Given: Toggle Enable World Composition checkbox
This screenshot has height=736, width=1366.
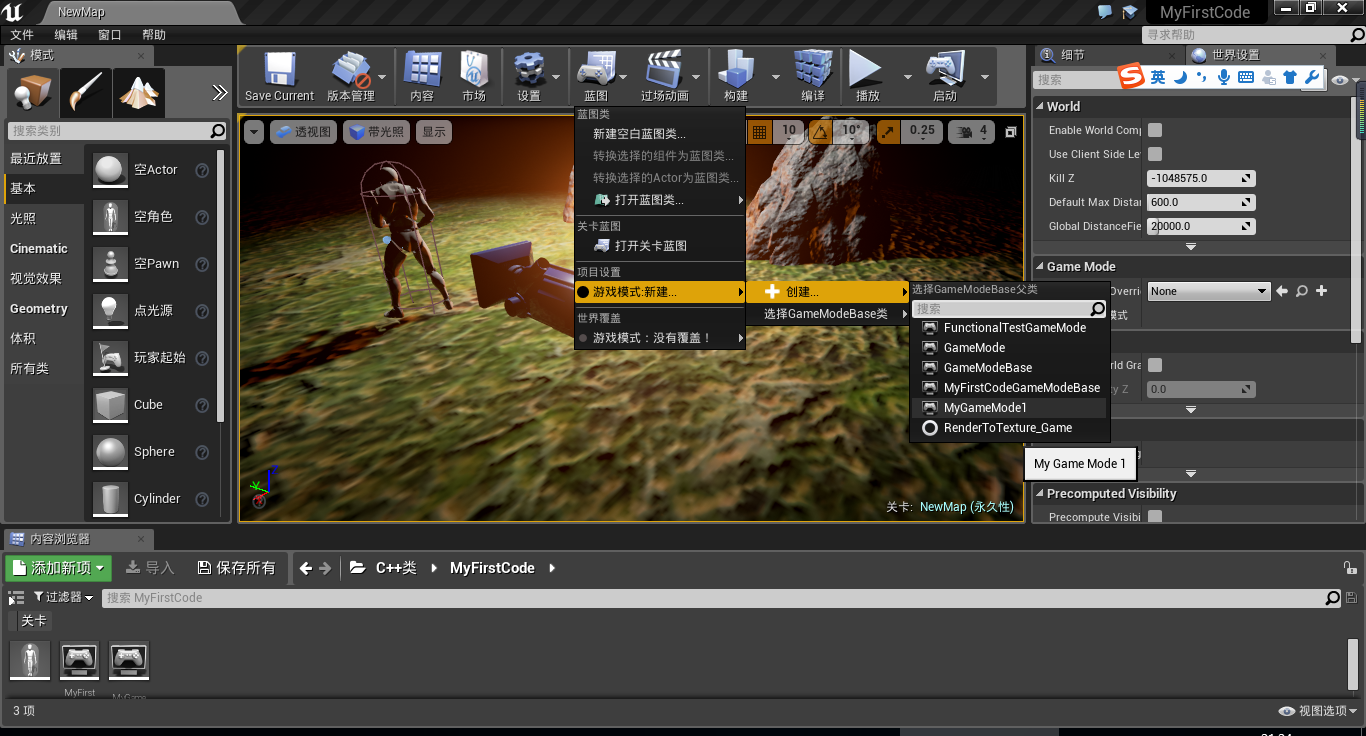Looking at the screenshot, I should pos(1155,130).
